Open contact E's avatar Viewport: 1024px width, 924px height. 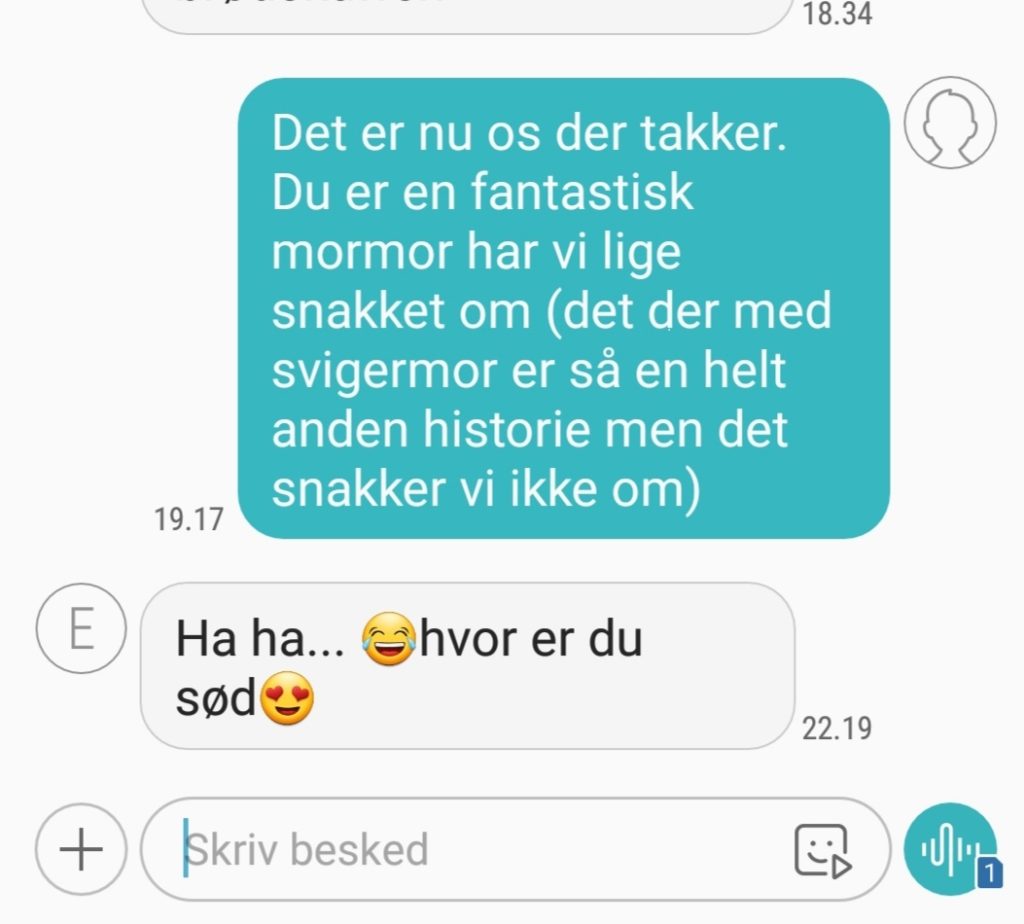[x=81, y=628]
